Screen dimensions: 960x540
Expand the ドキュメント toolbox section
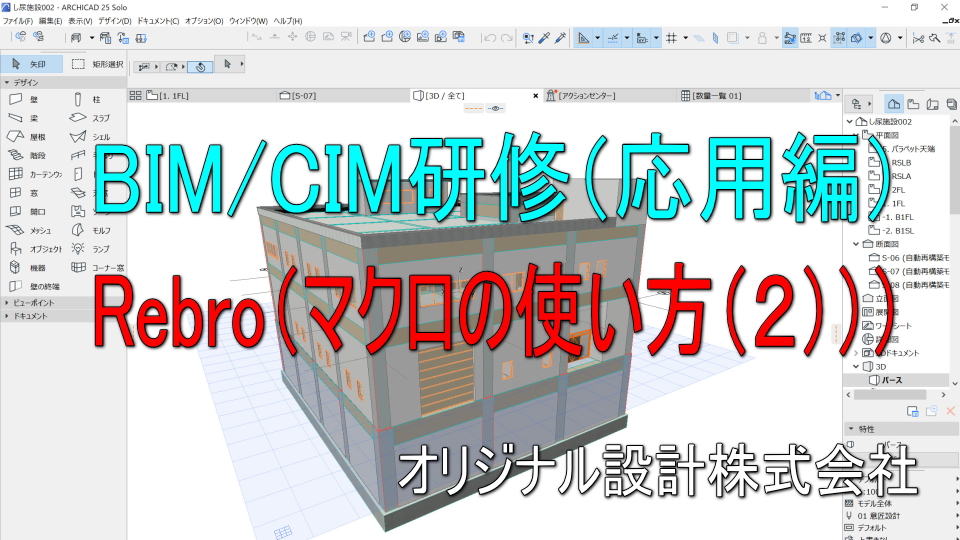coord(32,315)
